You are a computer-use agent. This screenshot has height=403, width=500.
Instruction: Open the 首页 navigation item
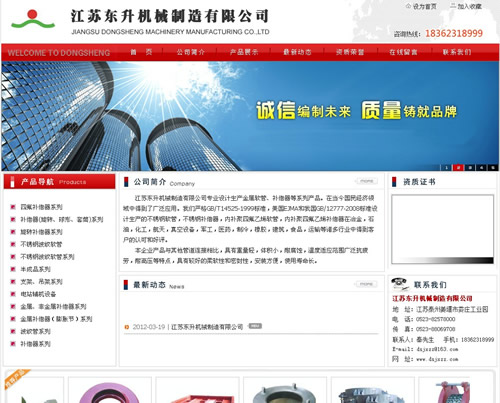(141, 52)
